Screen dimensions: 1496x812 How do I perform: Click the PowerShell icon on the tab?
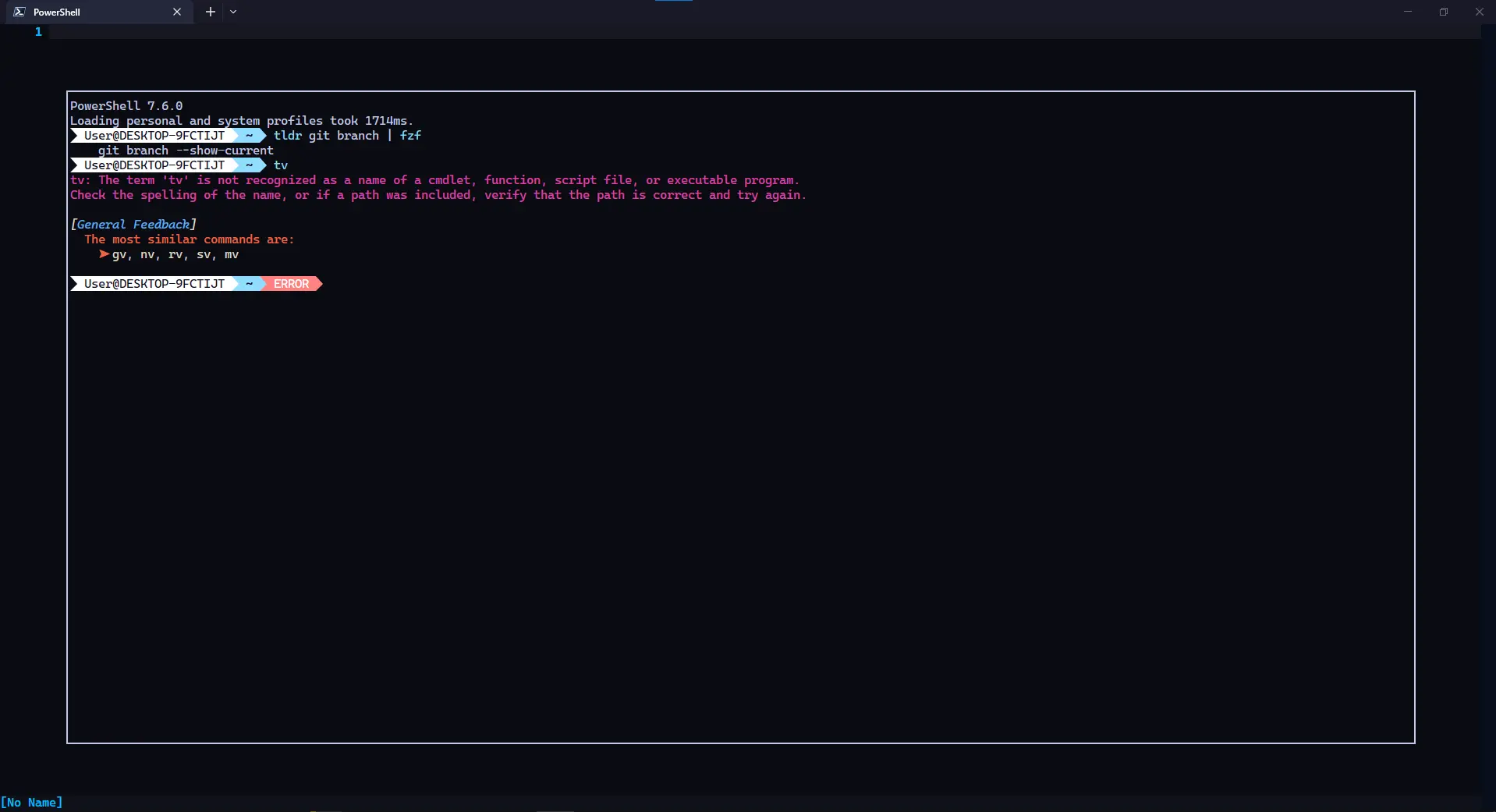pyautogui.click(x=19, y=12)
